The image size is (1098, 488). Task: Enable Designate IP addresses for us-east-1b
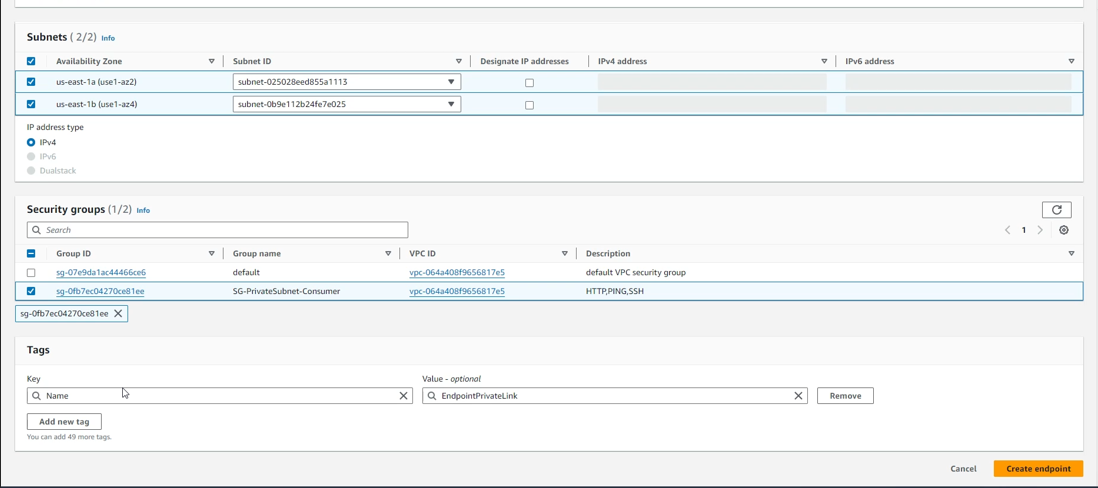(529, 105)
